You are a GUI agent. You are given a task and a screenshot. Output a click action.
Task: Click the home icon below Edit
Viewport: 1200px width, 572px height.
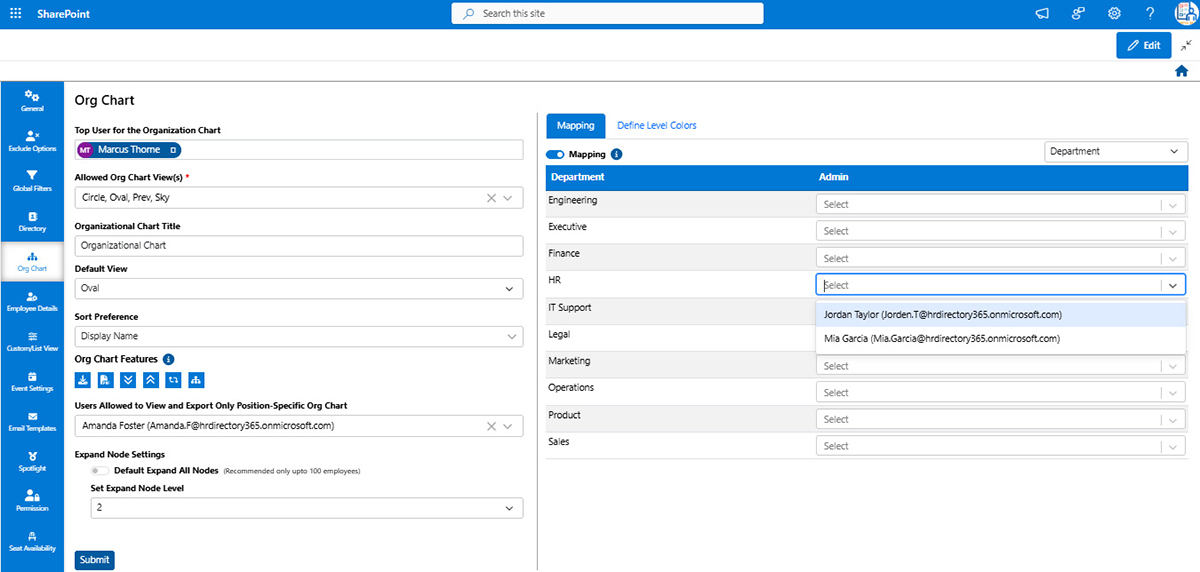1181,71
